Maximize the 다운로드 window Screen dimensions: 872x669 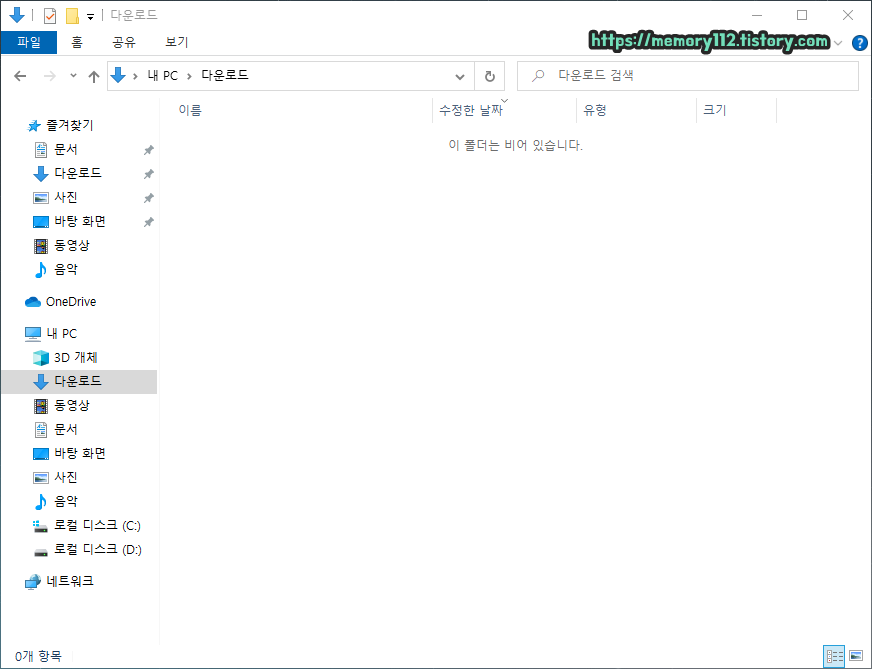point(802,16)
